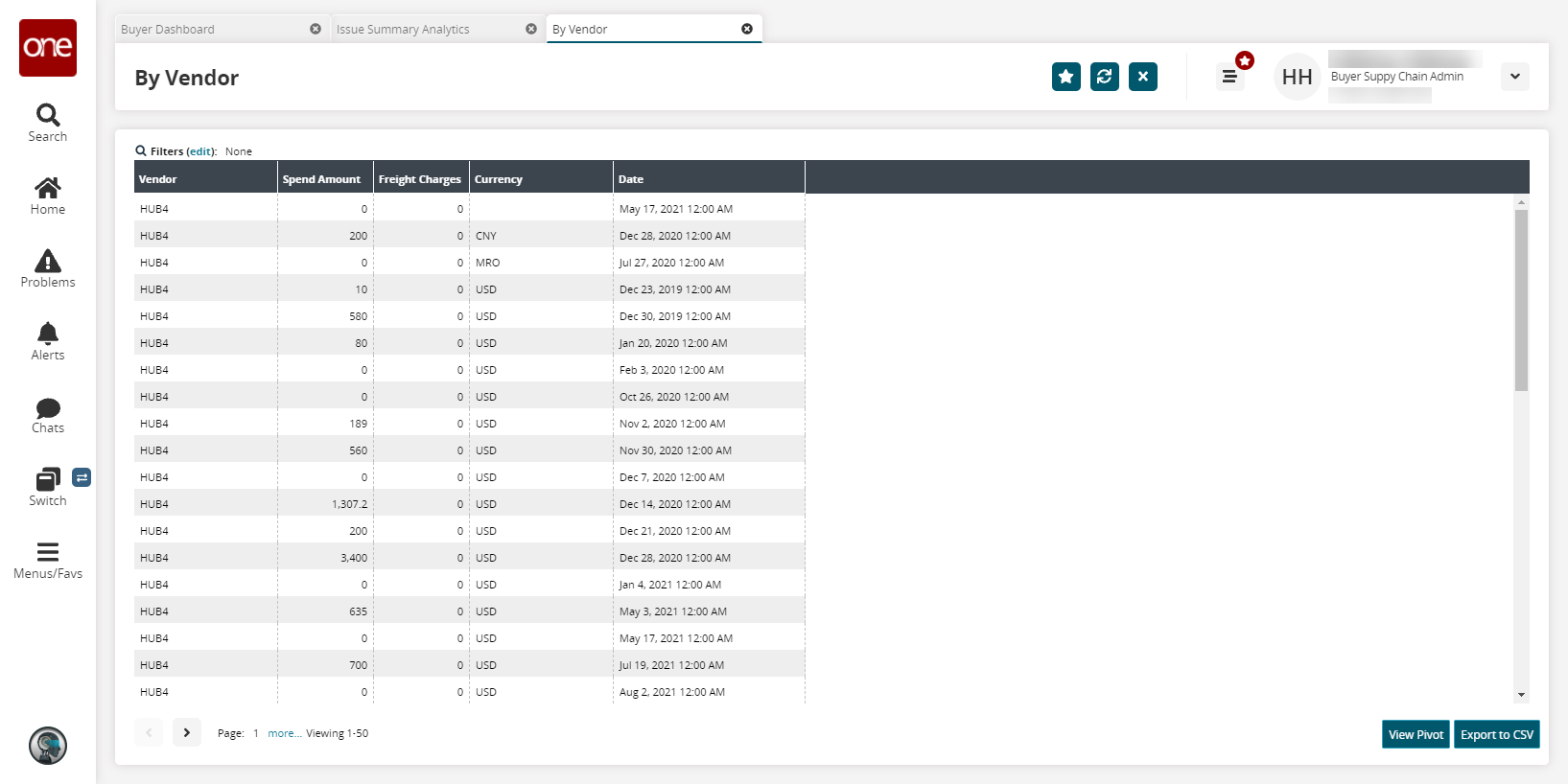1568x784 pixels.
Task: Go to next page of results
Action: (187, 732)
